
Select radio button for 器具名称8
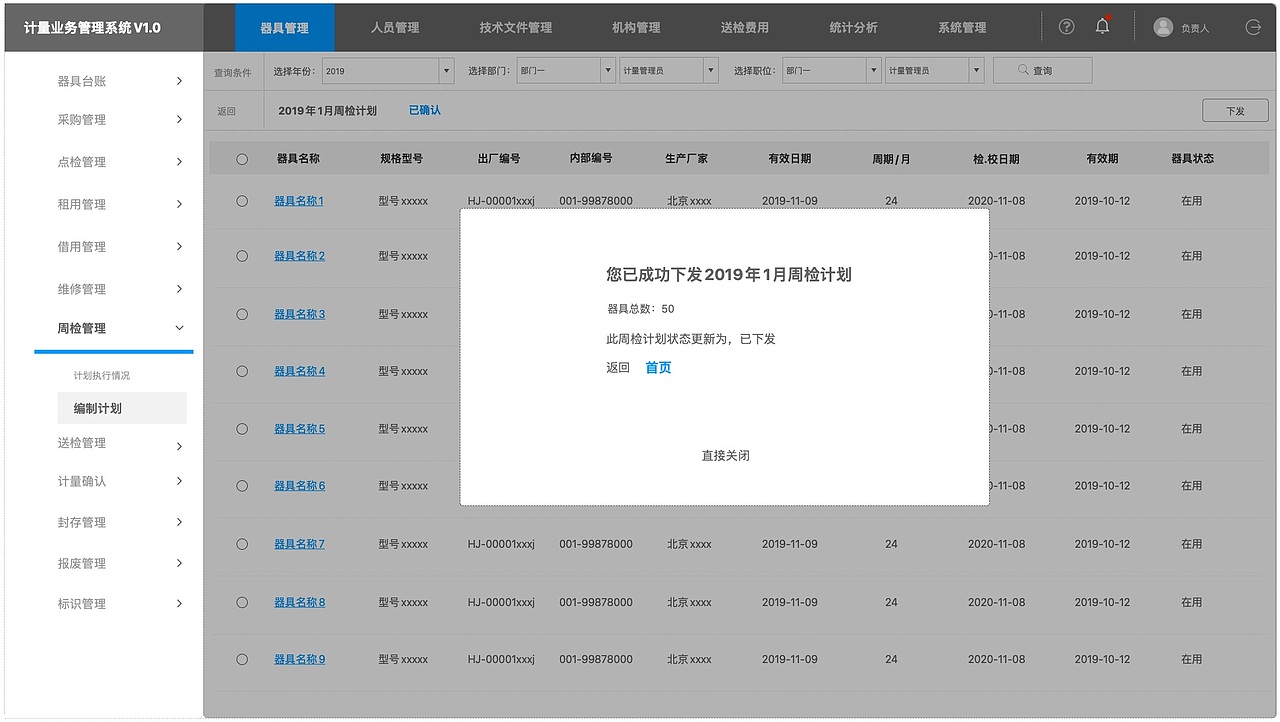(x=242, y=602)
